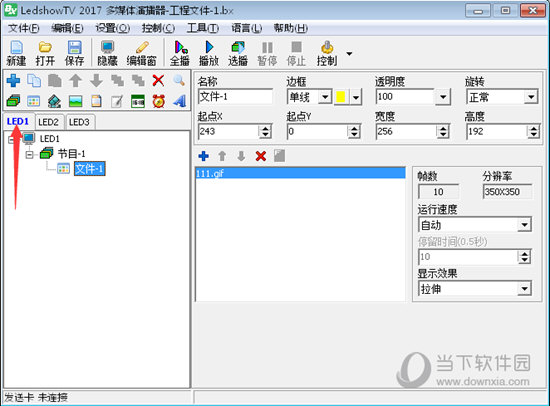Click the 起点X spinner arrows
The height and width of the screenshot is (406, 550).
(265, 132)
